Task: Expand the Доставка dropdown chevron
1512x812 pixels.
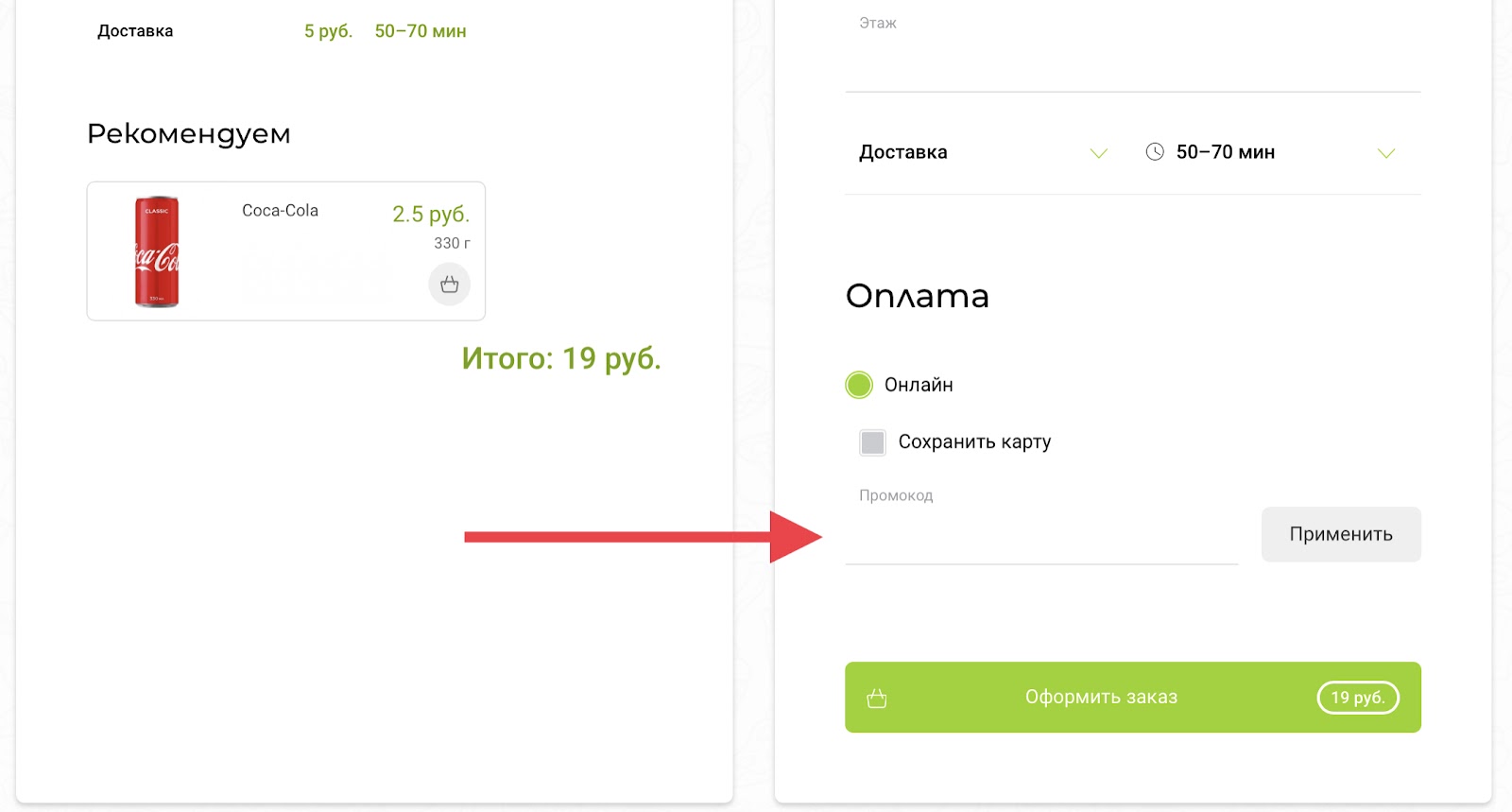Action: [1098, 153]
